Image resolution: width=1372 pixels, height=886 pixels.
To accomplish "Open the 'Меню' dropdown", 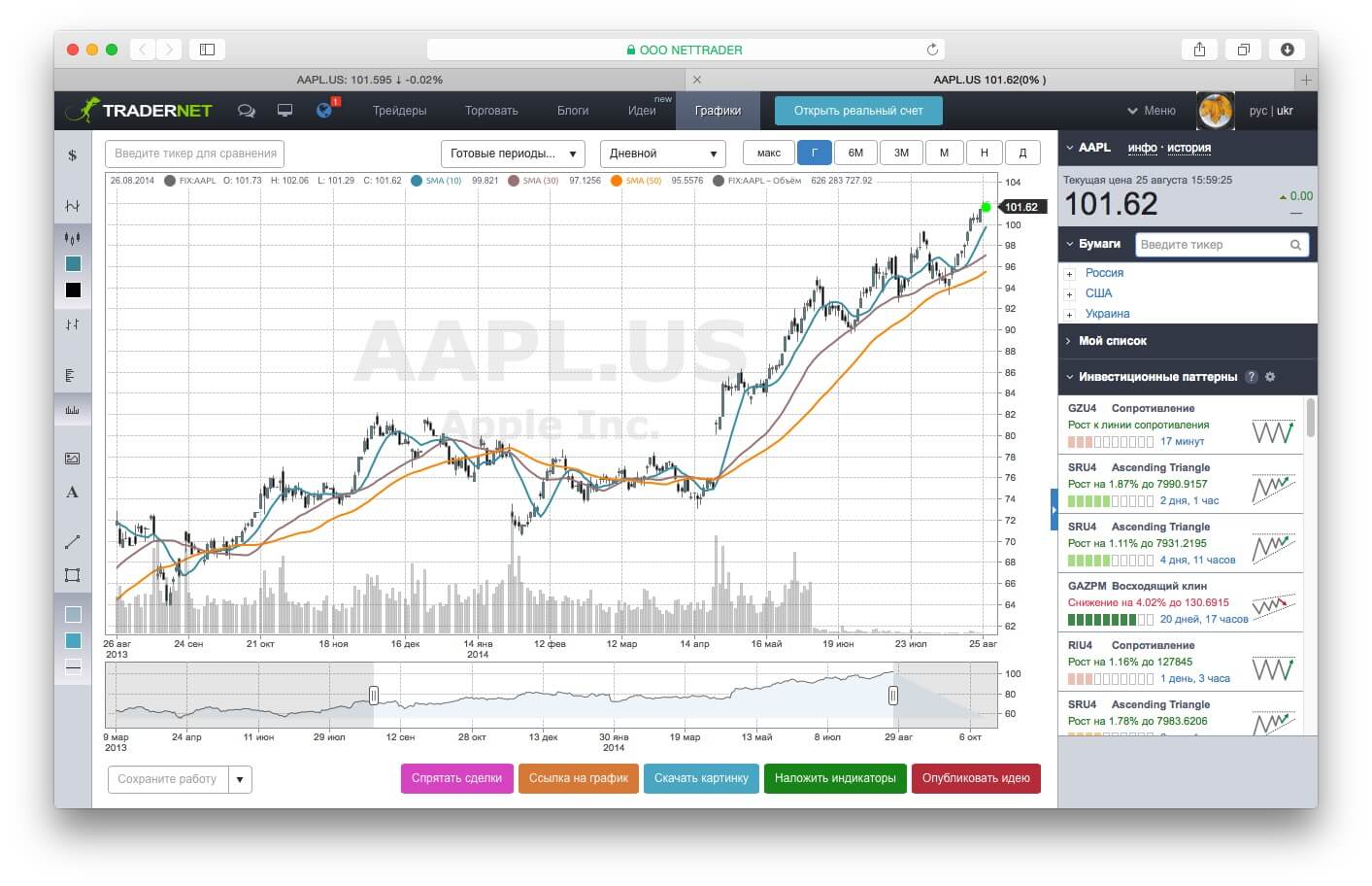I will click(1152, 111).
